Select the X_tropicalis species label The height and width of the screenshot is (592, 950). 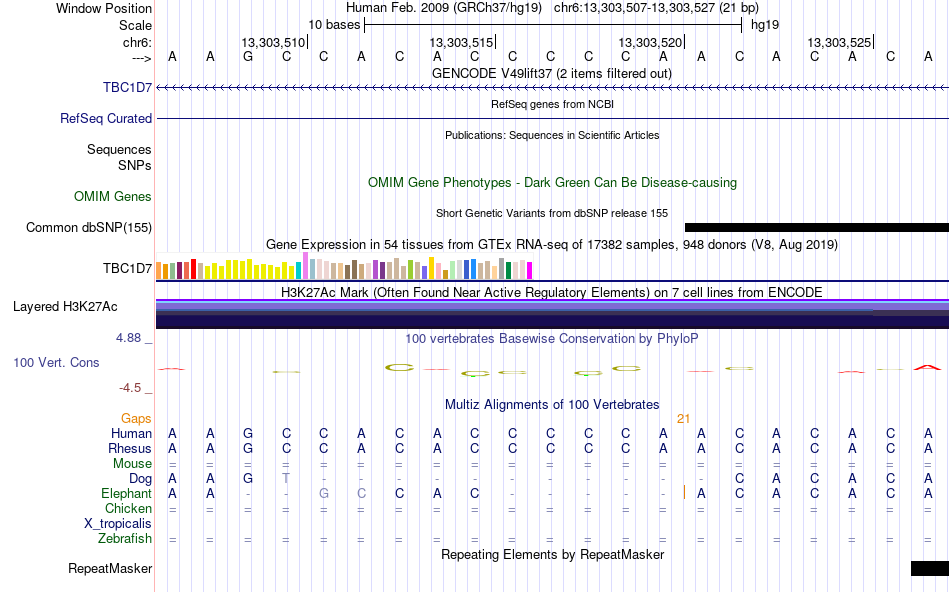(x=118, y=524)
